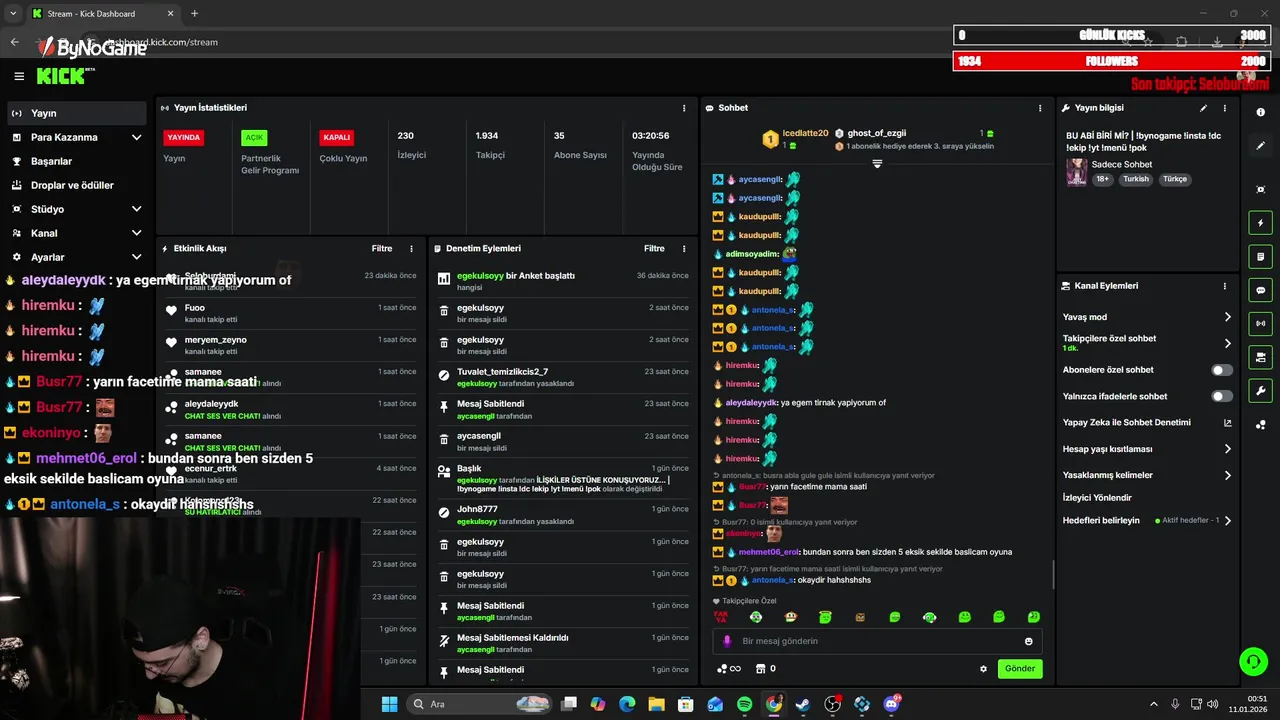Click the shop icon below the chat input
This screenshot has height=720, width=1280.
point(760,669)
